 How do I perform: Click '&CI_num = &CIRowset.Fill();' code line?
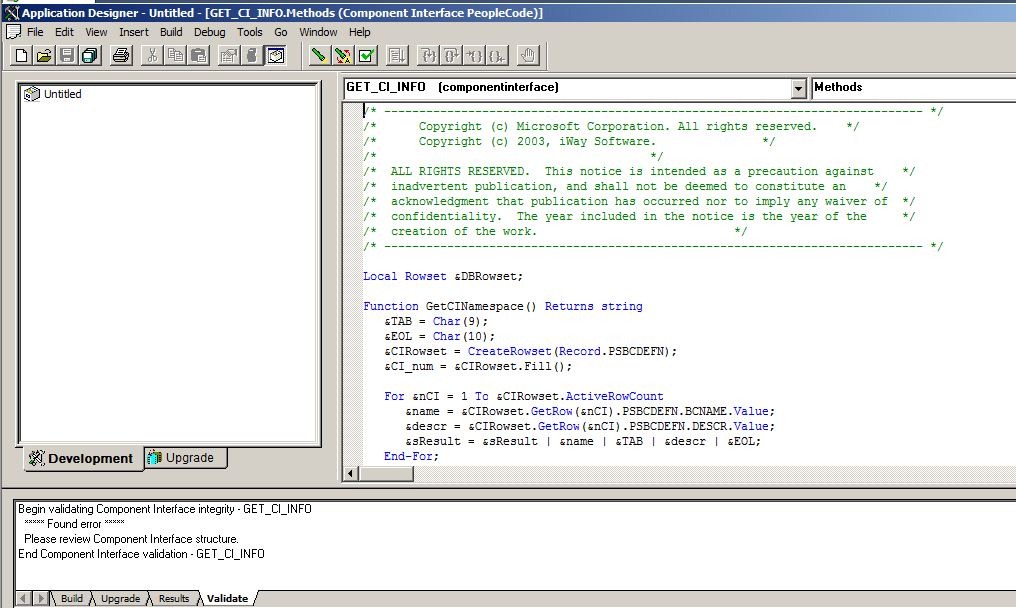point(478,366)
